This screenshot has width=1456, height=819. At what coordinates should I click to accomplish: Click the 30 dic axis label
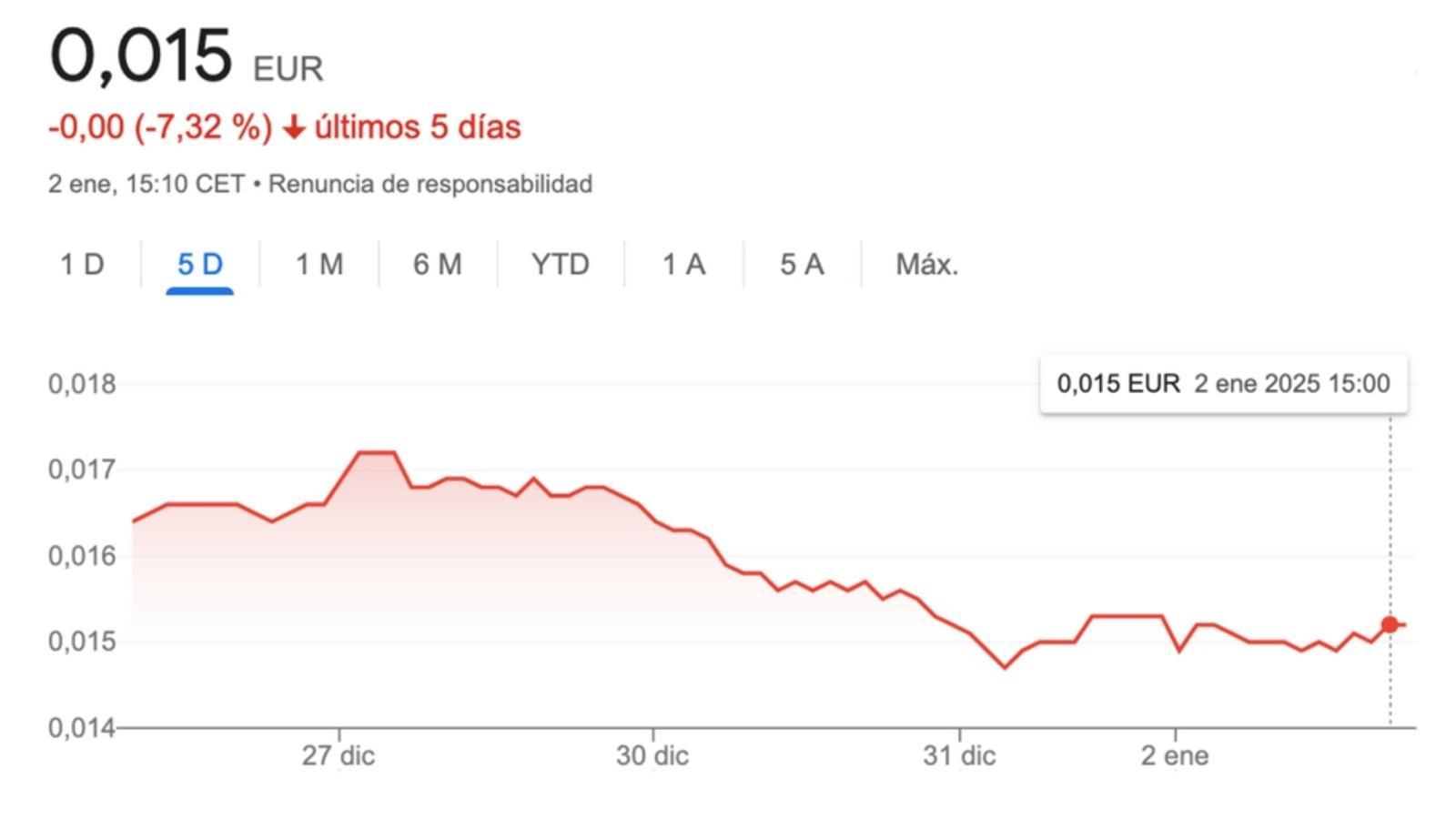pyautogui.click(x=652, y=756)
